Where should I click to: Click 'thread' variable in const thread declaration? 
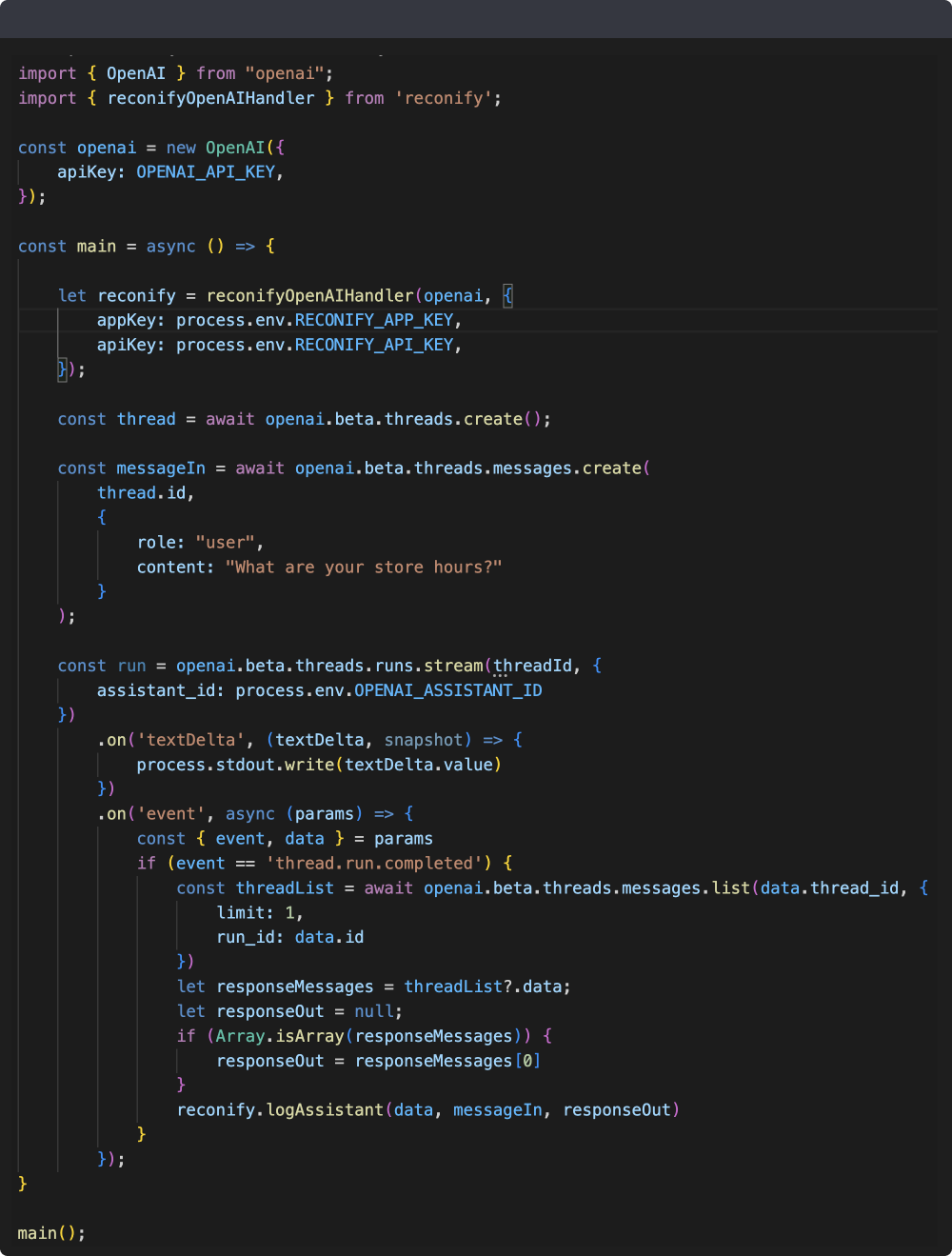pos(146,419)
